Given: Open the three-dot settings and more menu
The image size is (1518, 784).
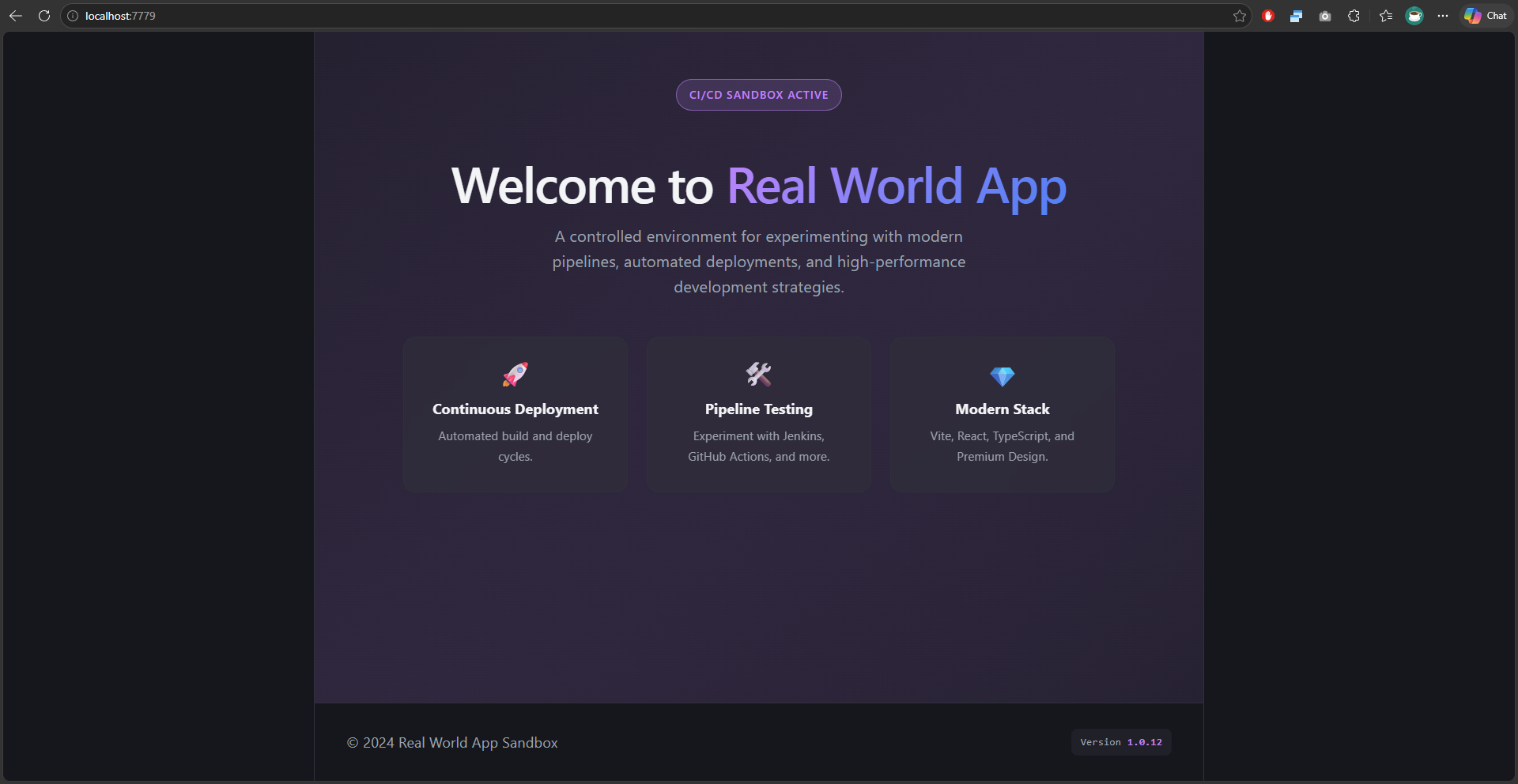Looking at the screenshot, I should click(1443, 16).
